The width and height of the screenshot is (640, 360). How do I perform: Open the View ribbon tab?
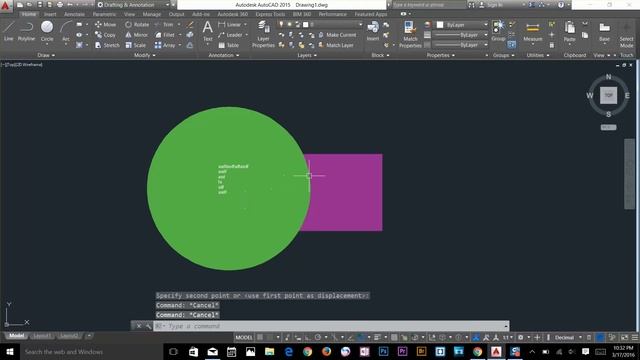tap(129, 14)
